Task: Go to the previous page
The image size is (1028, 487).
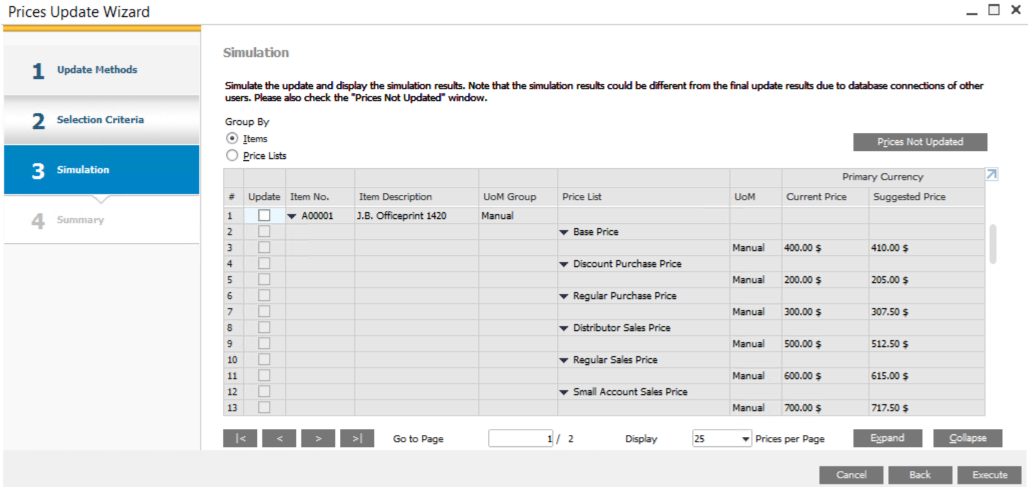Action: (x=279, y=438)
